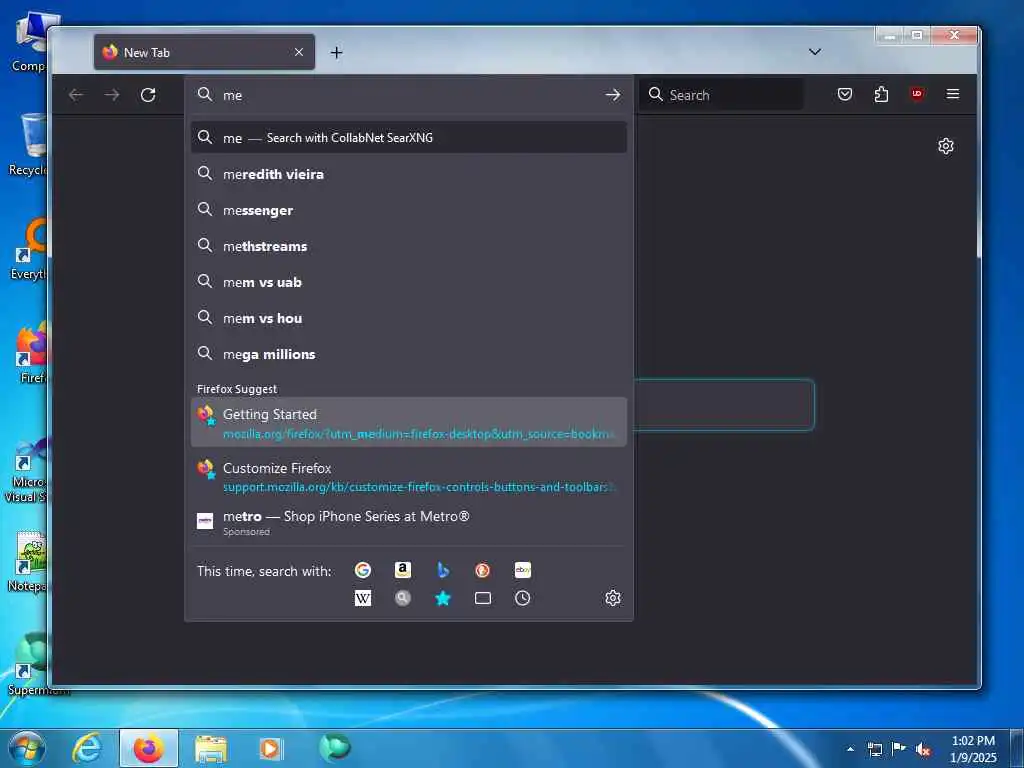Click the new tab page search field

(x=724, y=405)
